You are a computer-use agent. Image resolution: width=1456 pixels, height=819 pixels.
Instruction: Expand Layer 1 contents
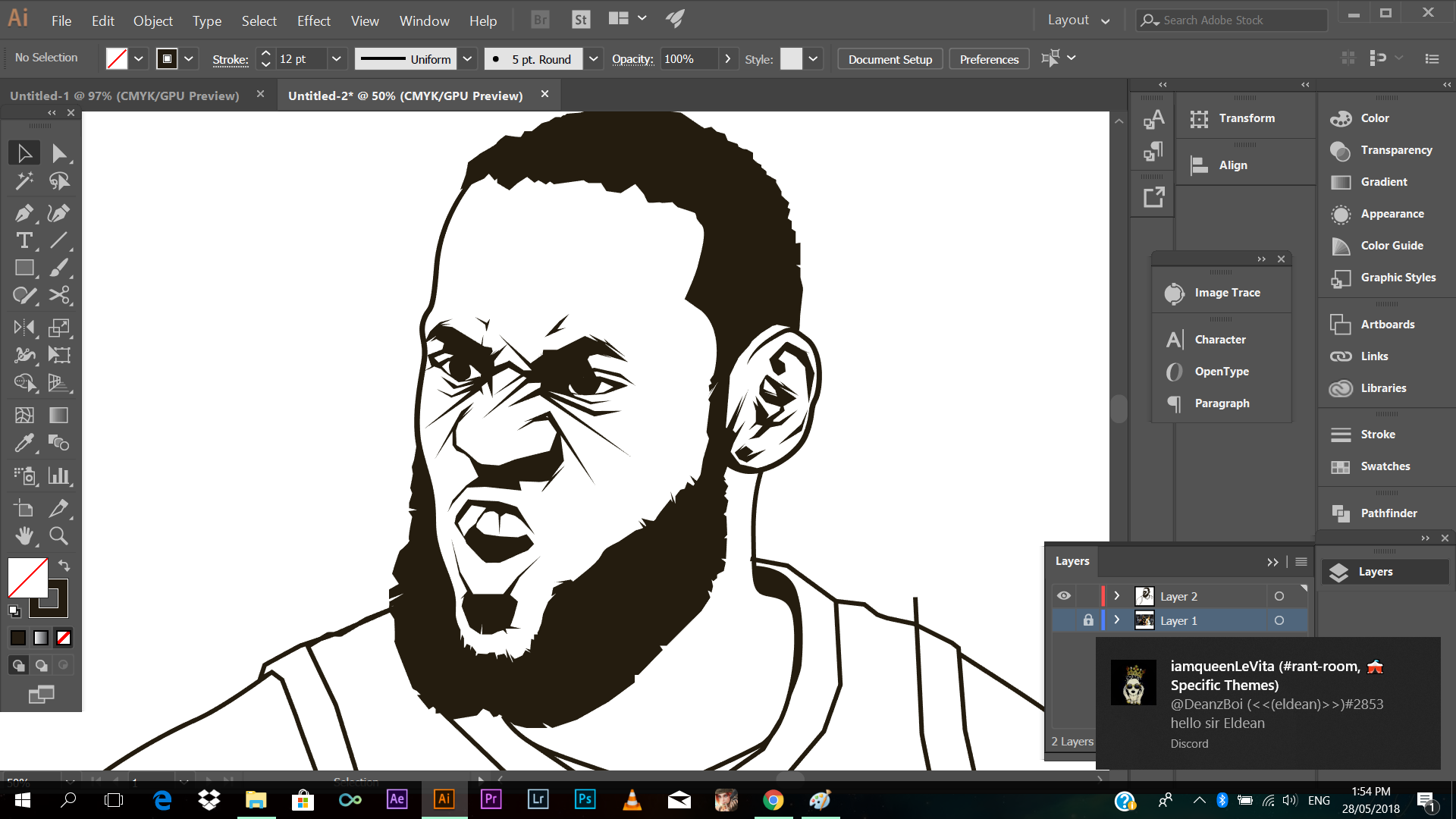[1117, 620]
